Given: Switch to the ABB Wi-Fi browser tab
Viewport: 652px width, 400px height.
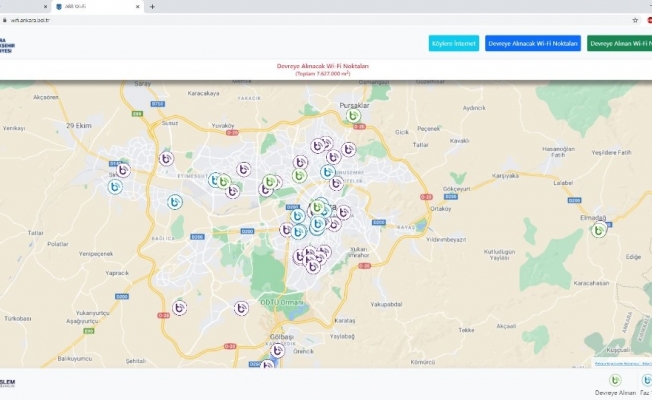Looking at the screenshot, I should (100, 6).
